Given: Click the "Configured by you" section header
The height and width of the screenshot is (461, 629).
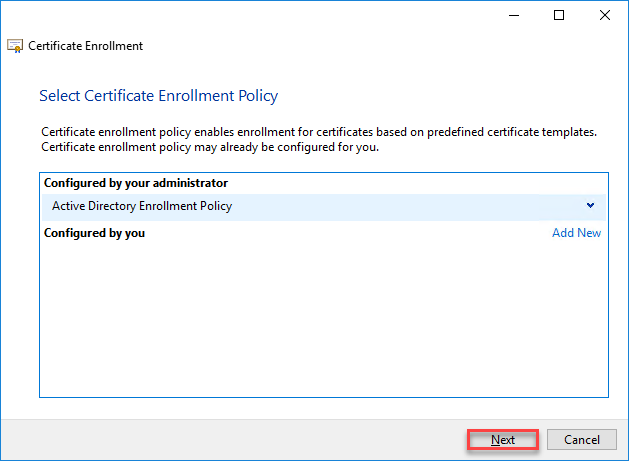Looking at the screenshot, I should click(x=94, y=233).
